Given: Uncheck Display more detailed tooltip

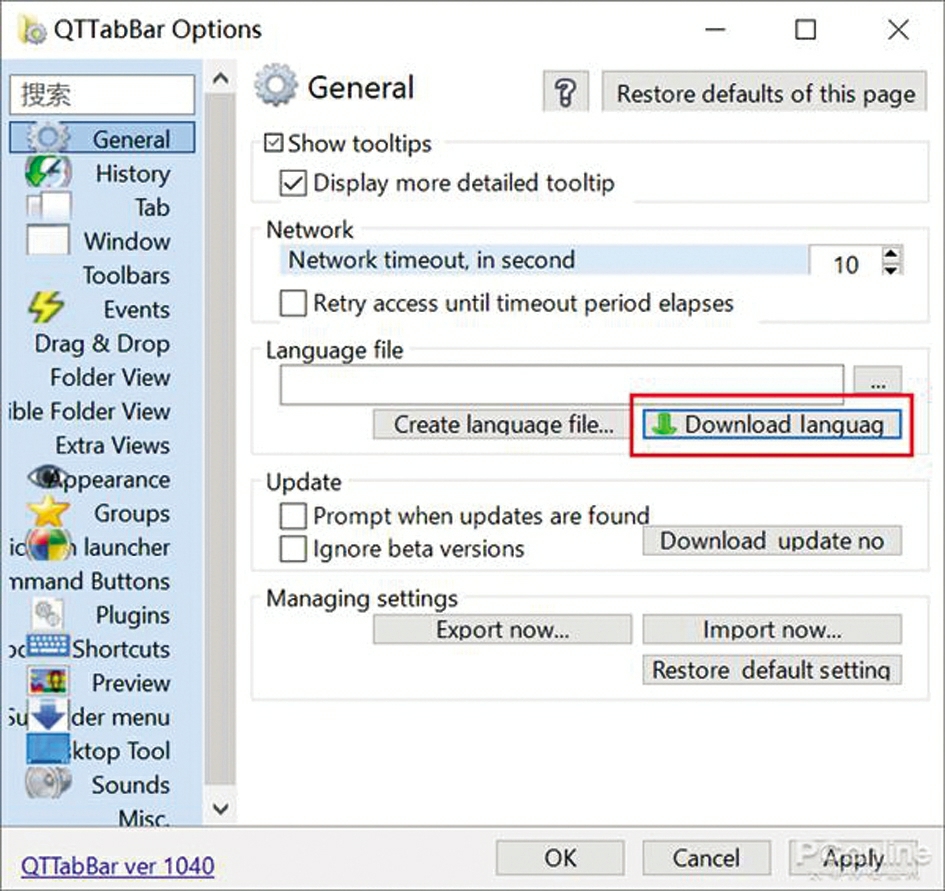Looking at the screenshot, I should click(293, 183).
